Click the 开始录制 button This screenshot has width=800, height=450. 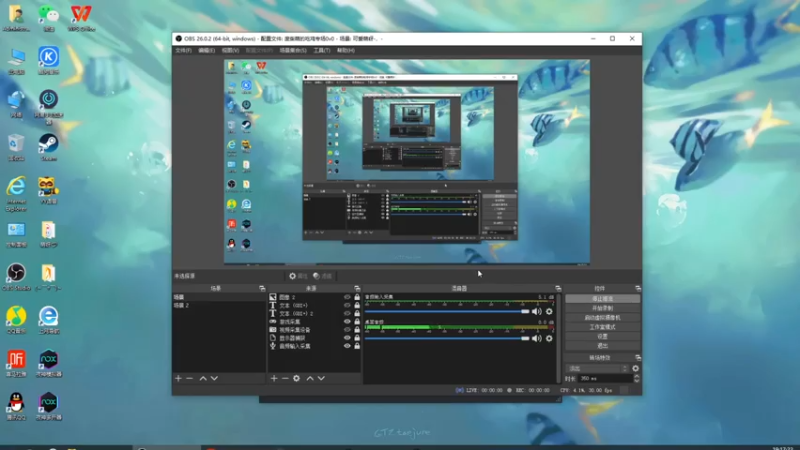[x=603, y=308]
